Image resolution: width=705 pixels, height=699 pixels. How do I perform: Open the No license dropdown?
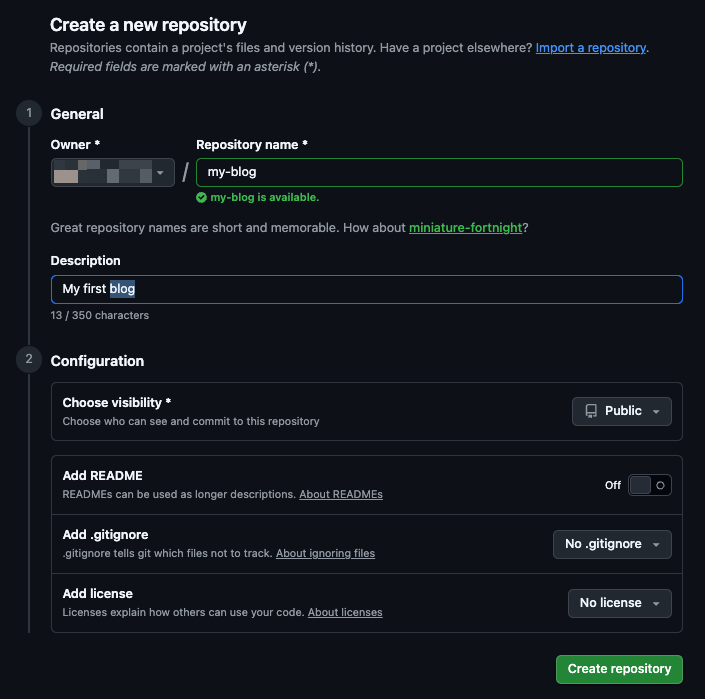coord(619,603)
